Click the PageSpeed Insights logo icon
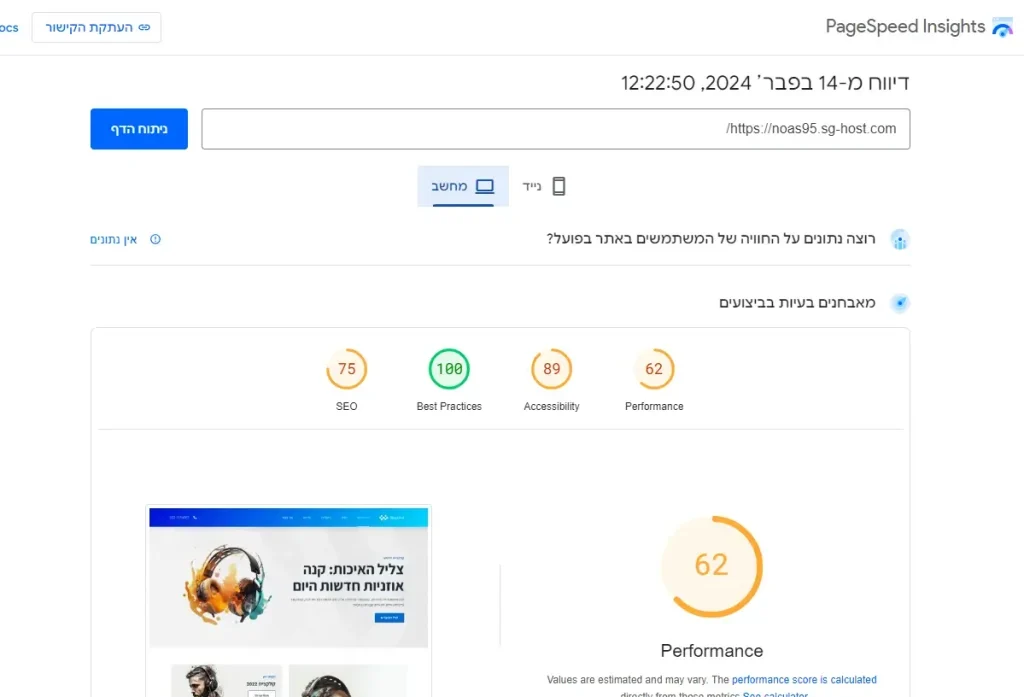 tap(1002, 27)
